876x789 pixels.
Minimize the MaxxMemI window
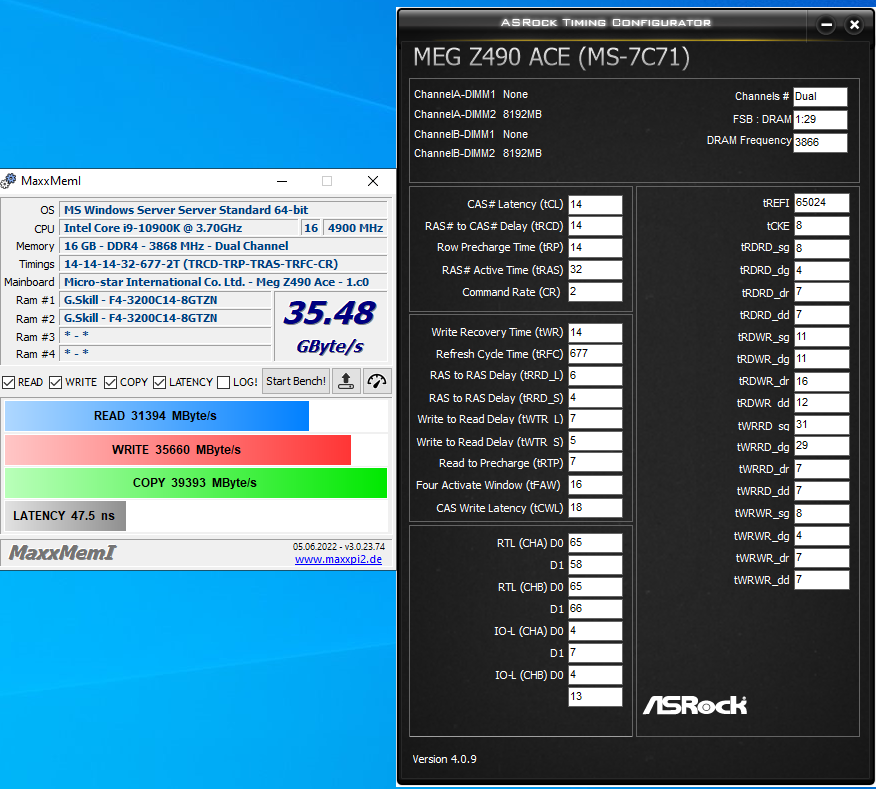[x=282, y=181]
